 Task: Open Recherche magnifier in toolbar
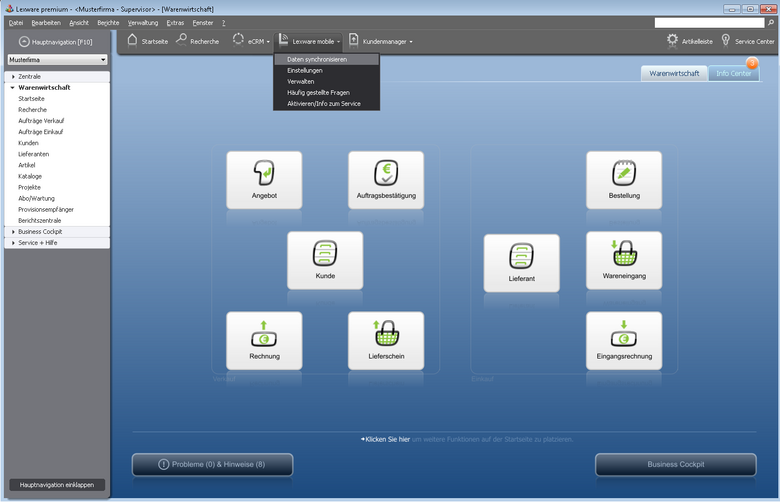coord(182,40)
